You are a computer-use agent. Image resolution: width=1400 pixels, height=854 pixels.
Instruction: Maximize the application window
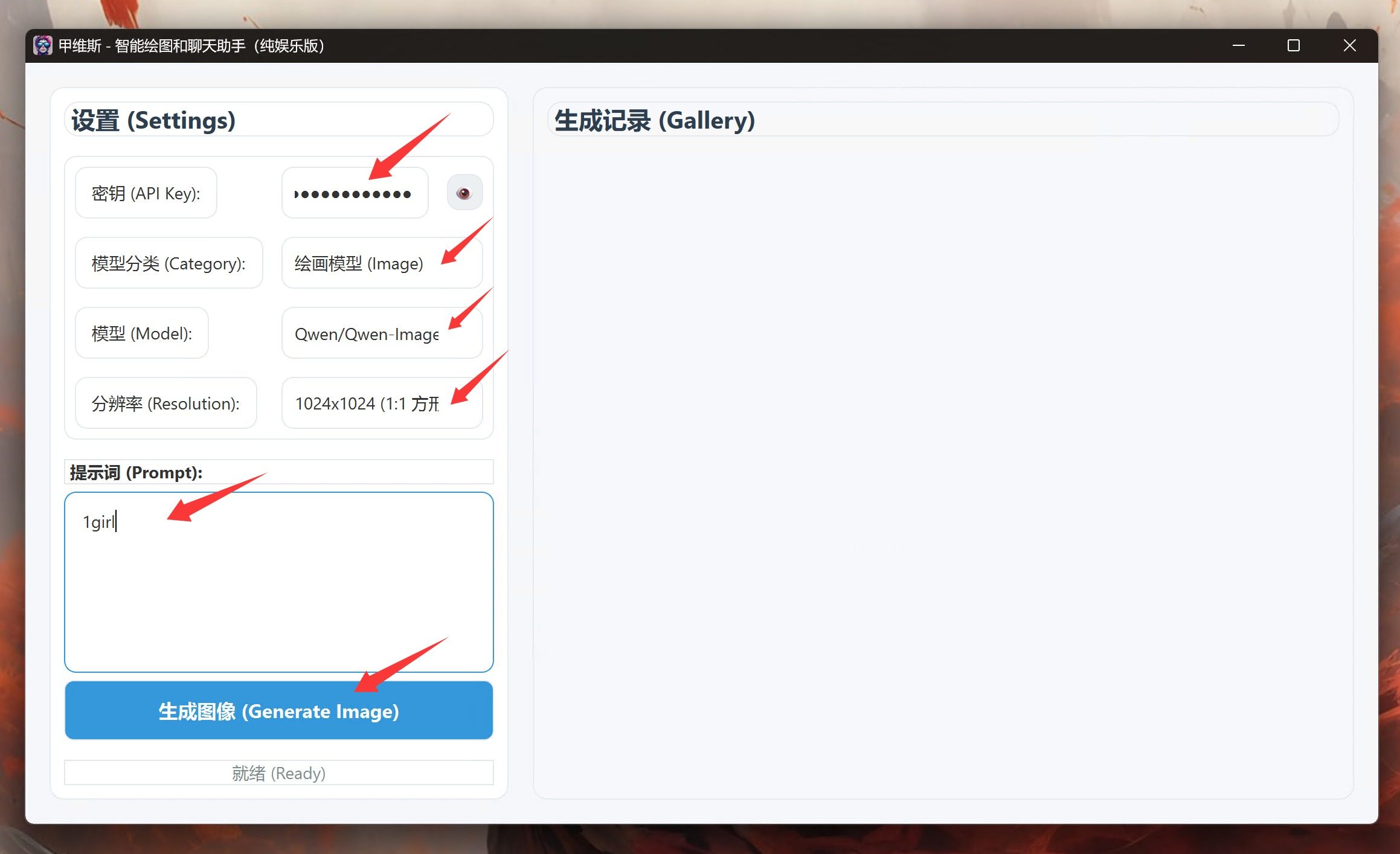click(1294, 46)
